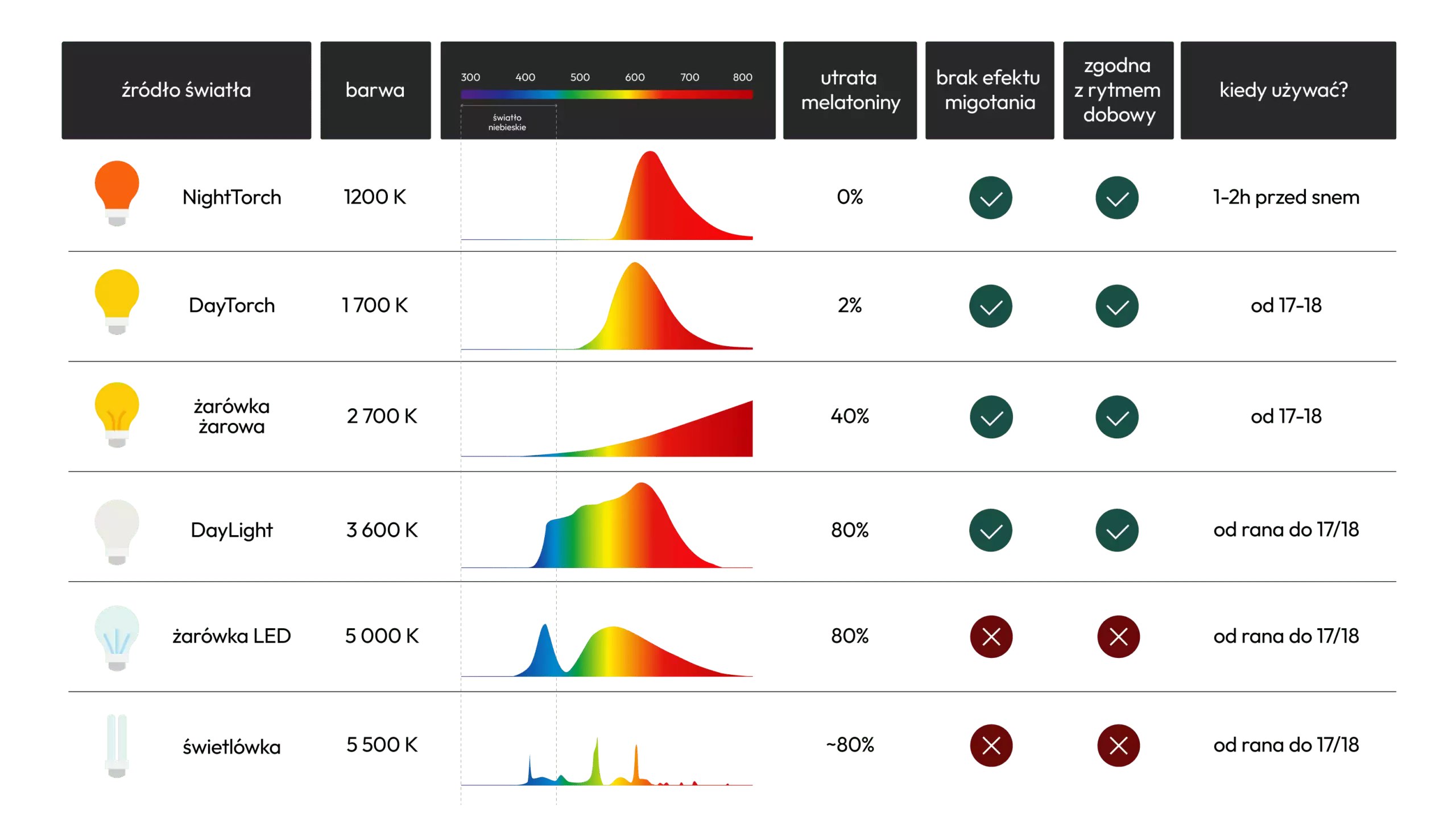Image resolution: width=1456 pixels, height=829 pixels.
Task: Click the 'zgodna z rytmem dobowy' header
Action: (x=1118, y=90)
